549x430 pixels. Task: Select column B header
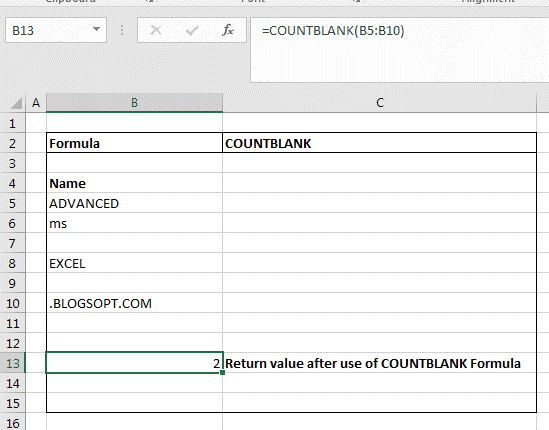134,103
